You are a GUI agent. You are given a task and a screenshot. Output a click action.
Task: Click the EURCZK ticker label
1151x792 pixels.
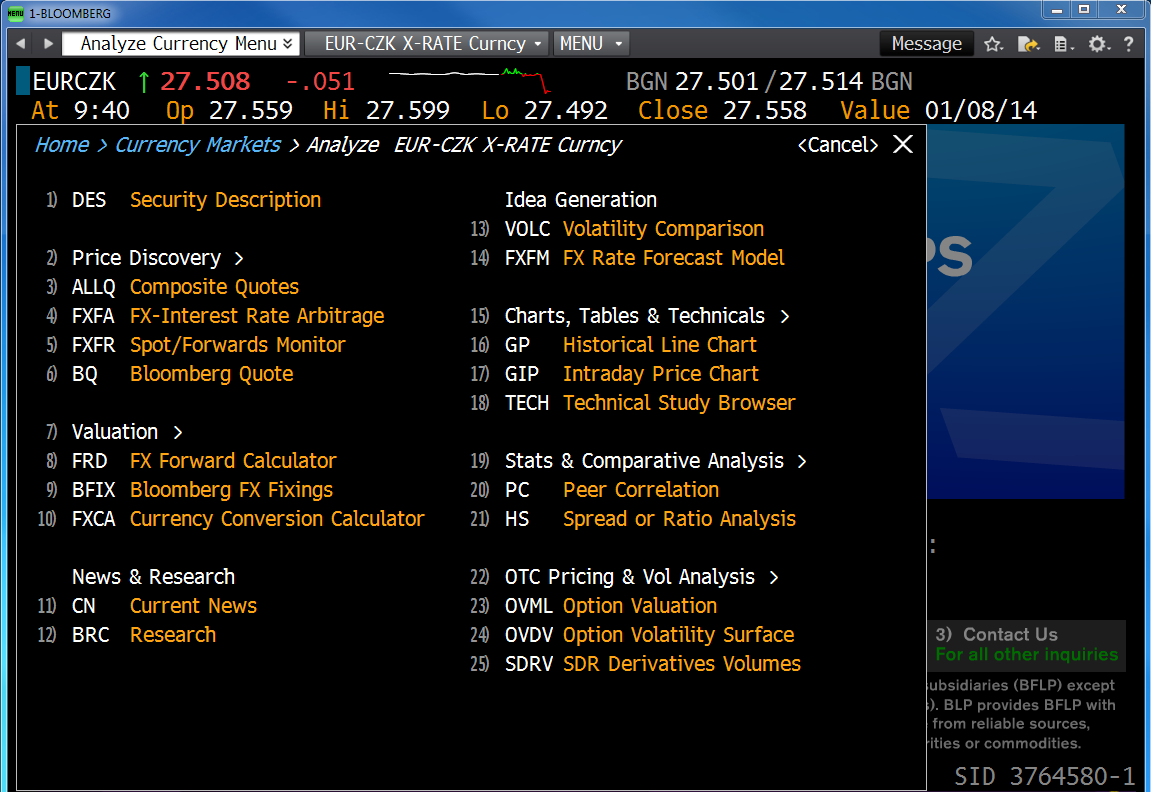[74, 81]
